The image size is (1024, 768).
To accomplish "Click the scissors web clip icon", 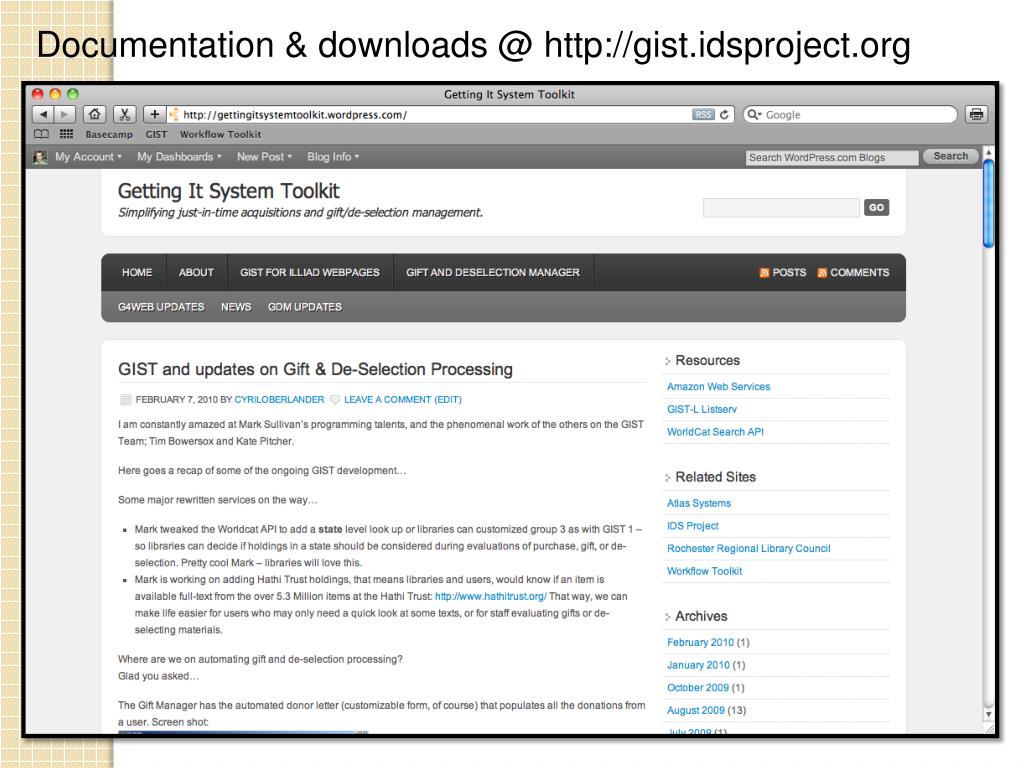I will click(x=124, y=114).
